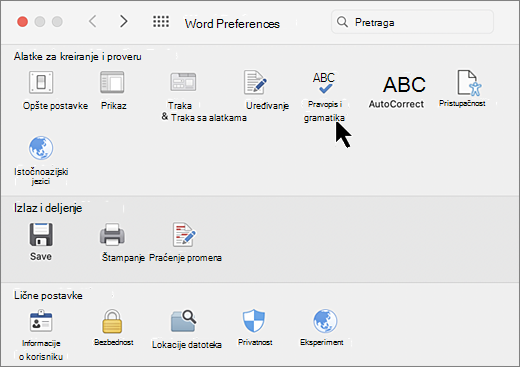Open the Praćenje promena icon
Screen dimensions: 520x367
click(184, 235)
